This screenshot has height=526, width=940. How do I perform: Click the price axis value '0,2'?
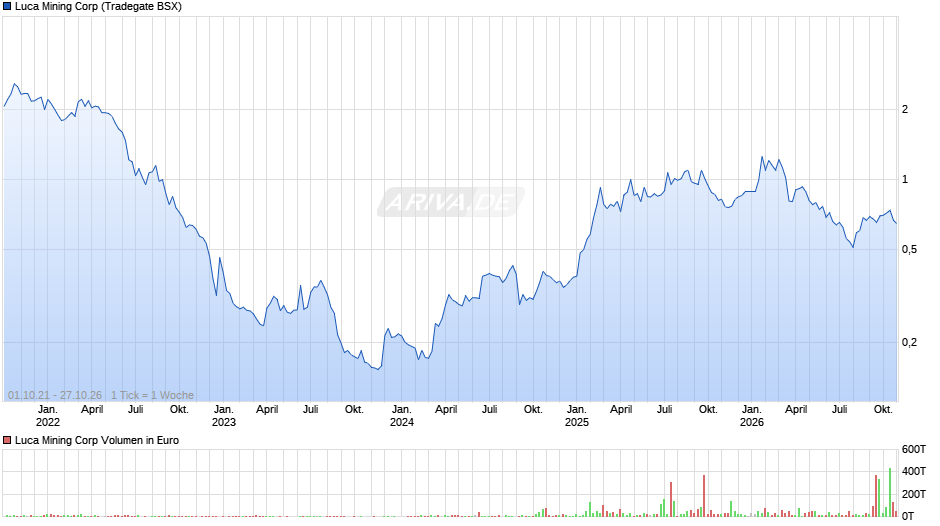click(x=909, y=342)
